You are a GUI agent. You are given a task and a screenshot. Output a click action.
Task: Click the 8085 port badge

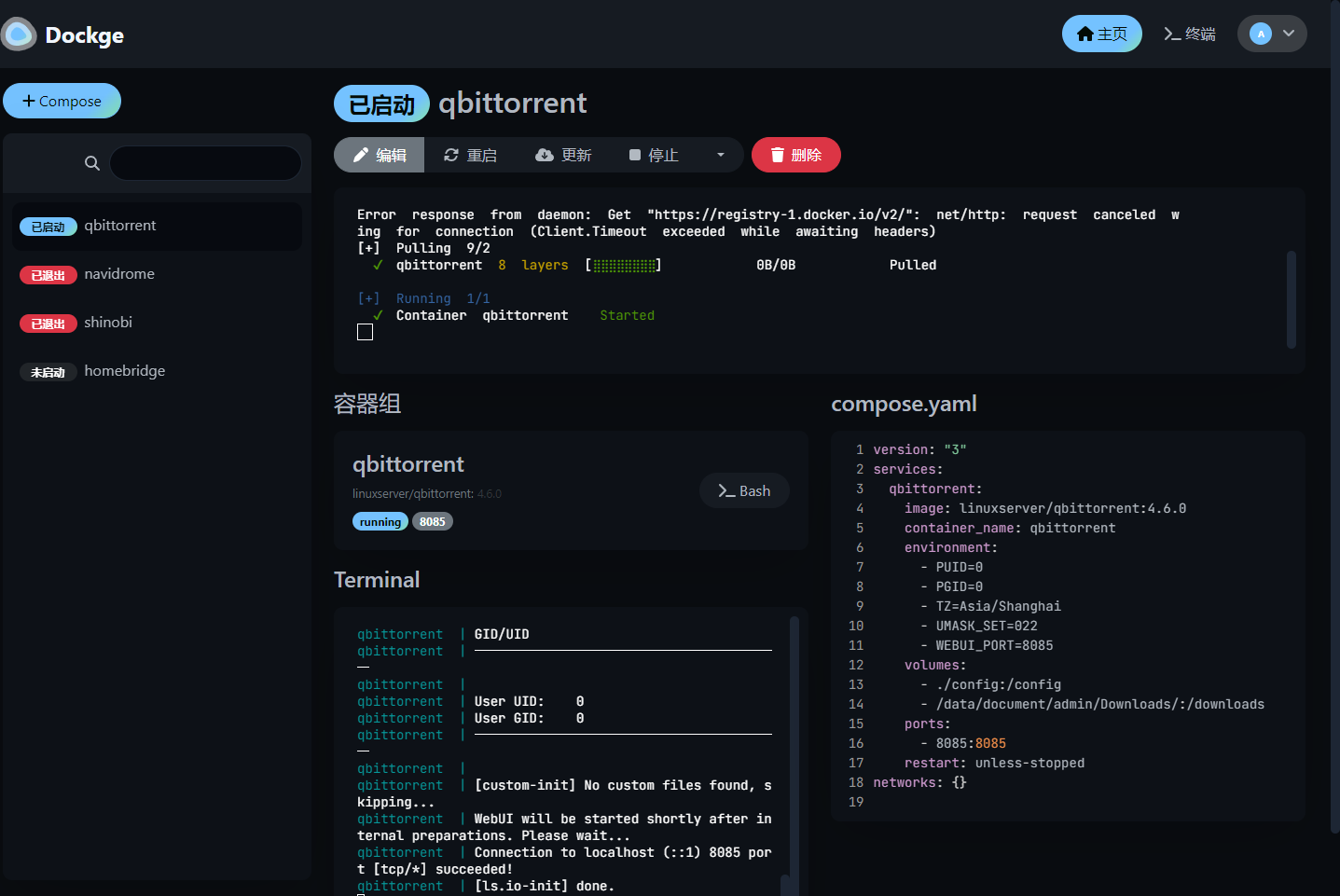(433, 521)
